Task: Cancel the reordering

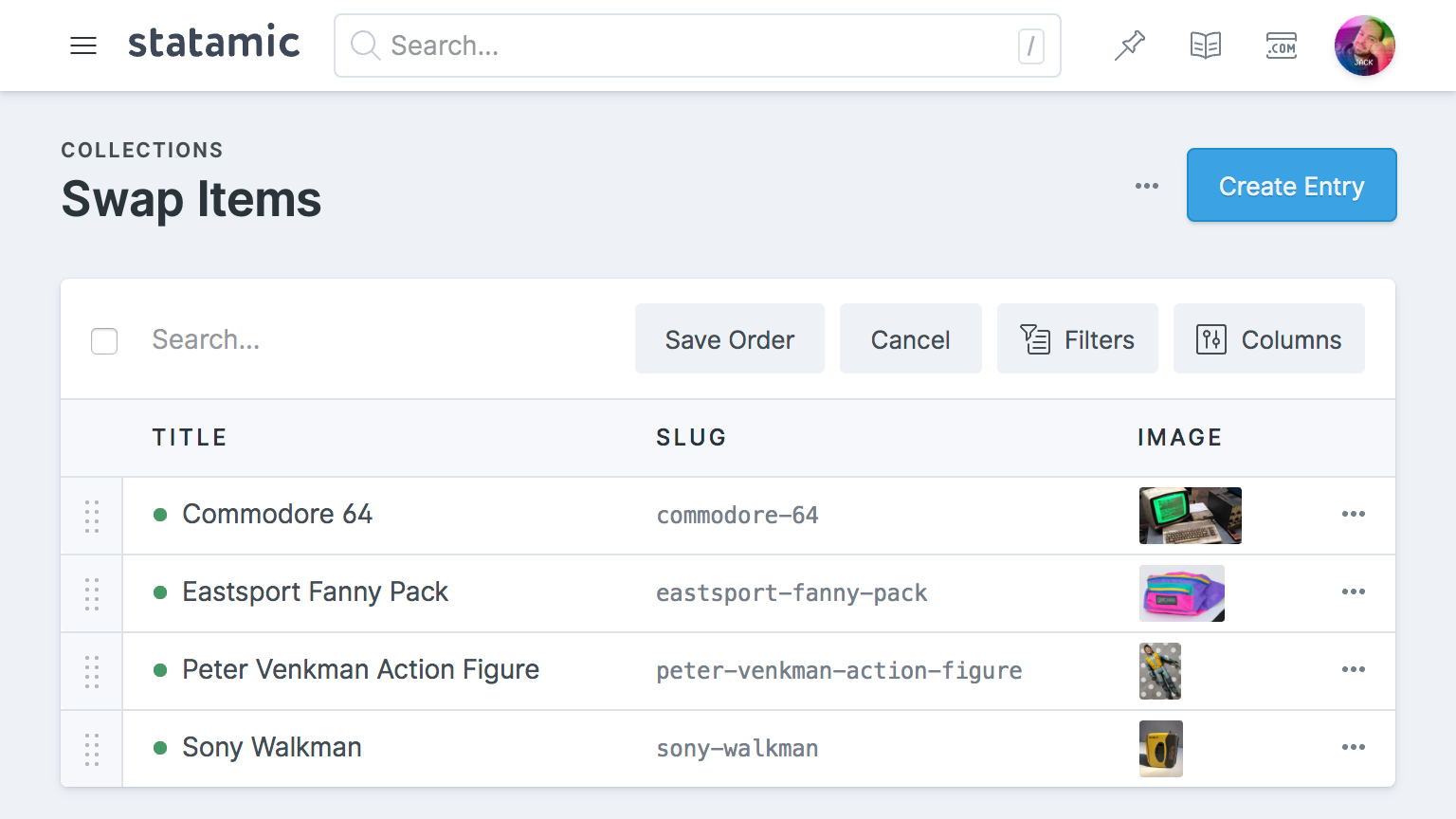Action: pyautogui.click(x=910, y=339)
